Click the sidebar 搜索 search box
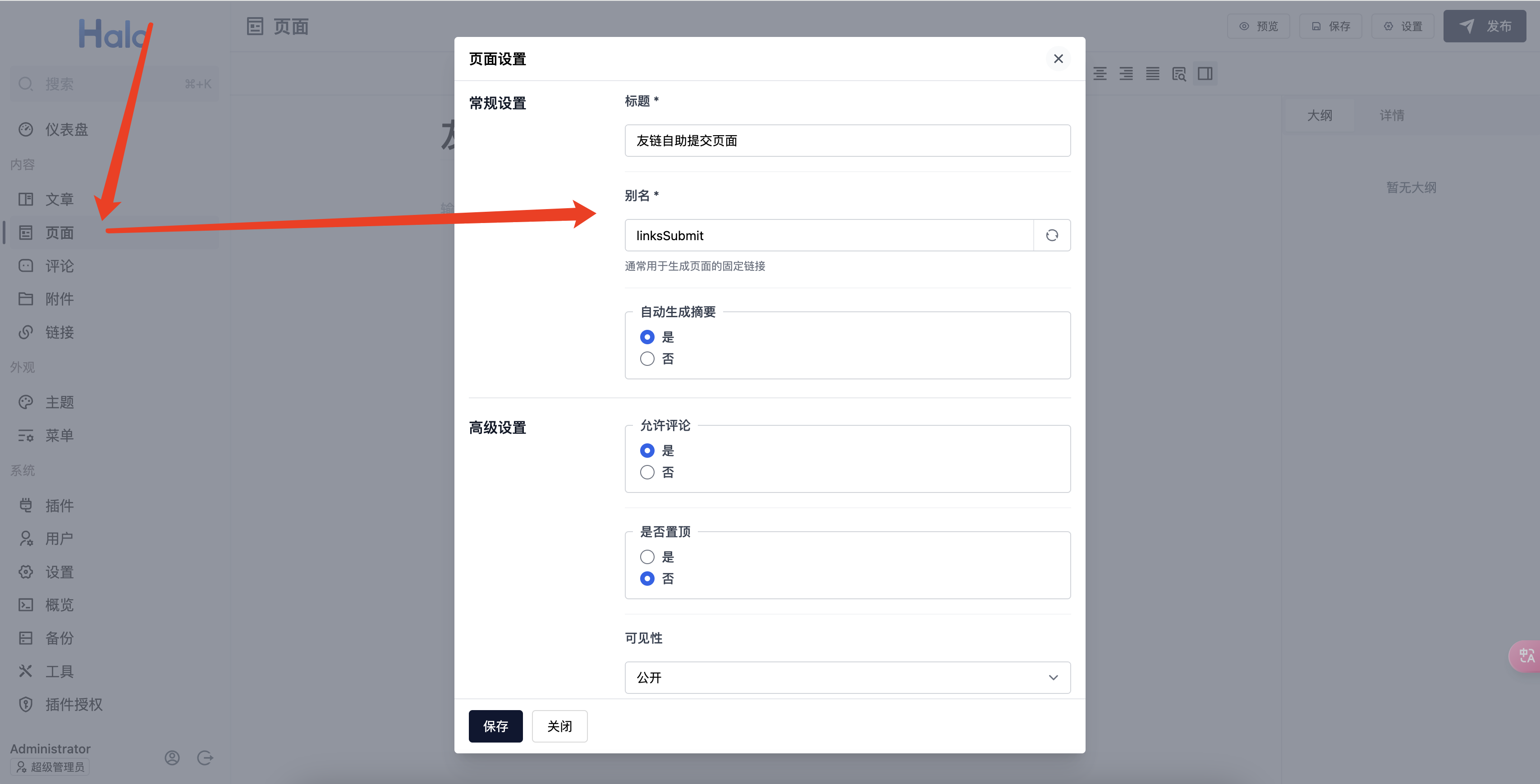The width and height of the screenshot is (1540, 784). tap(114, 84)
